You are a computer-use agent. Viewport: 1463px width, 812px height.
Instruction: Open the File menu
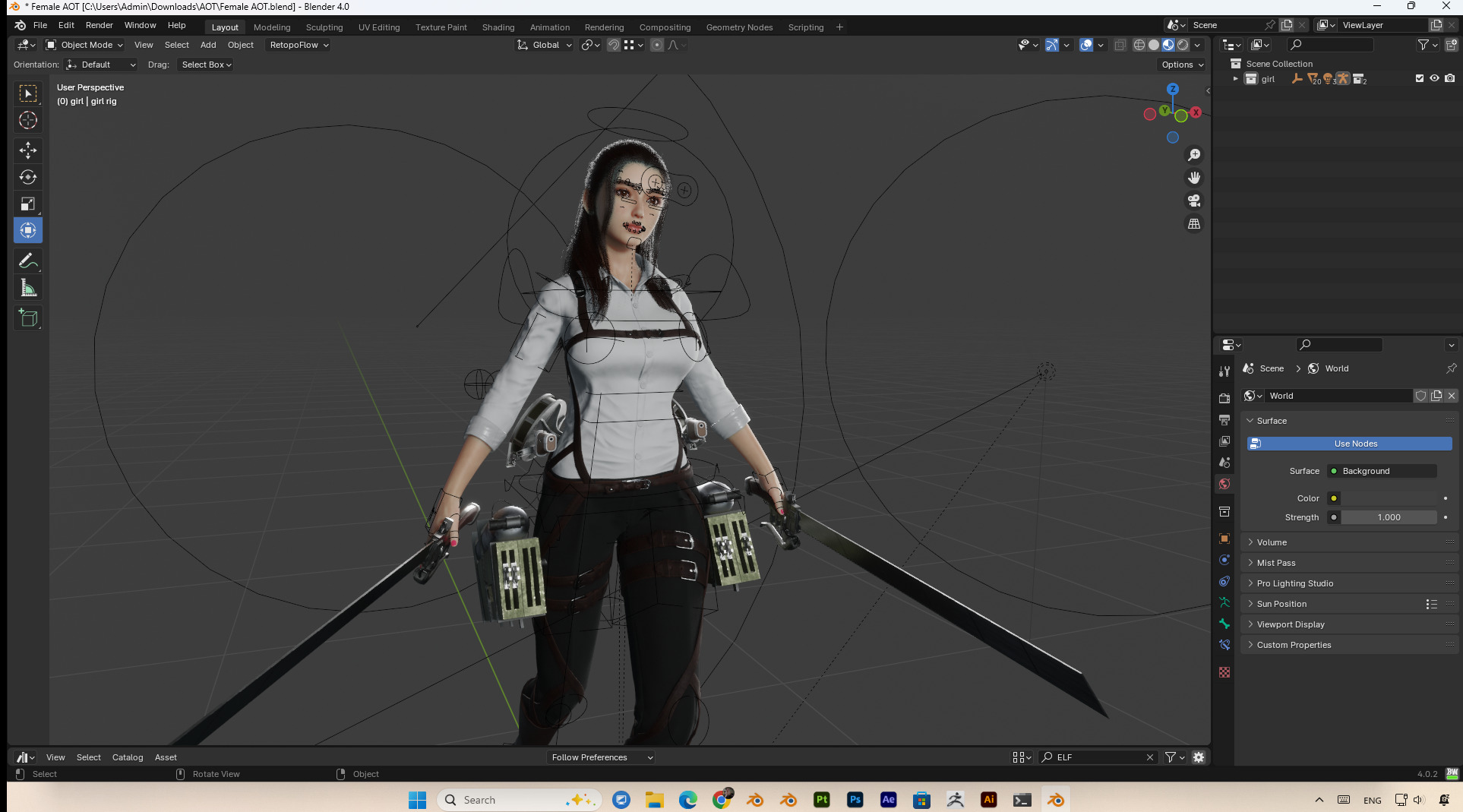coord(40,25)
